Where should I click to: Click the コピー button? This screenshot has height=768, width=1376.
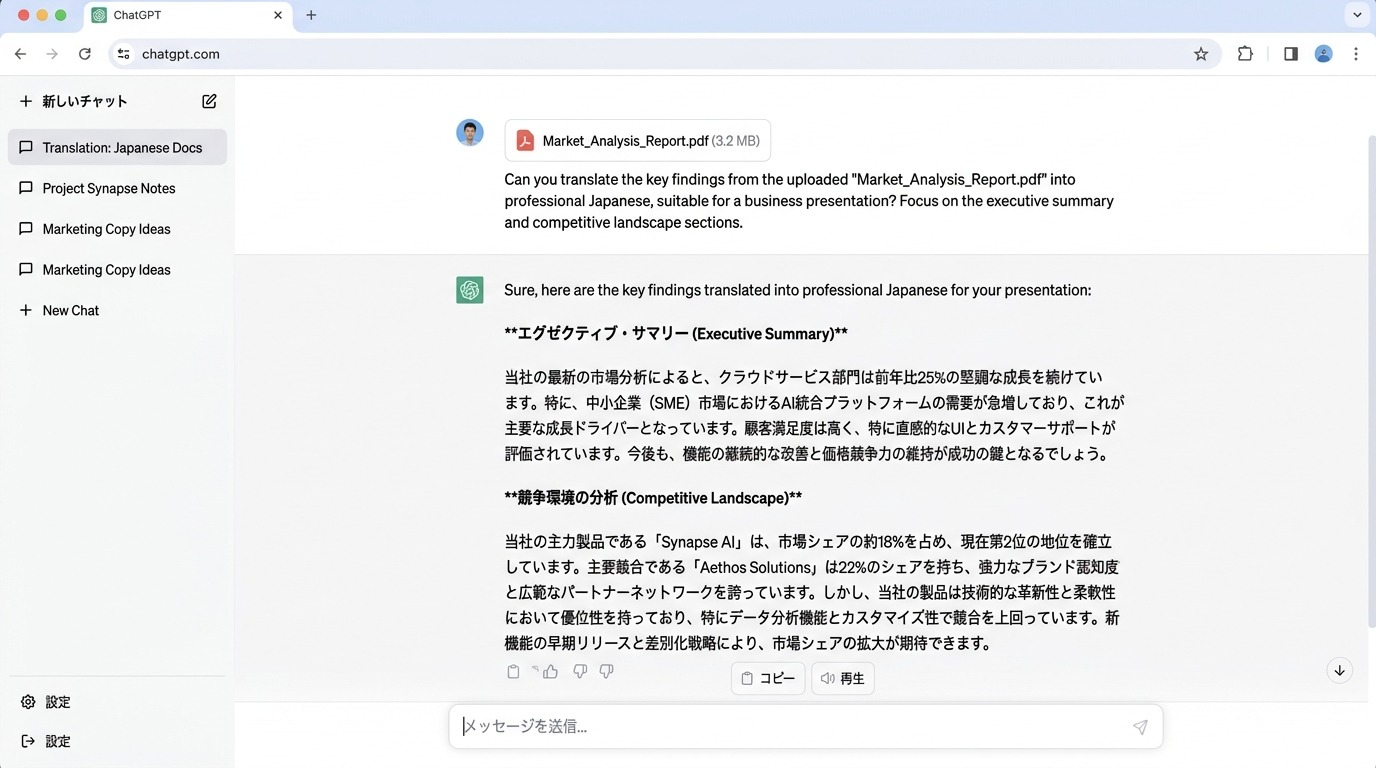click(768, 678)
